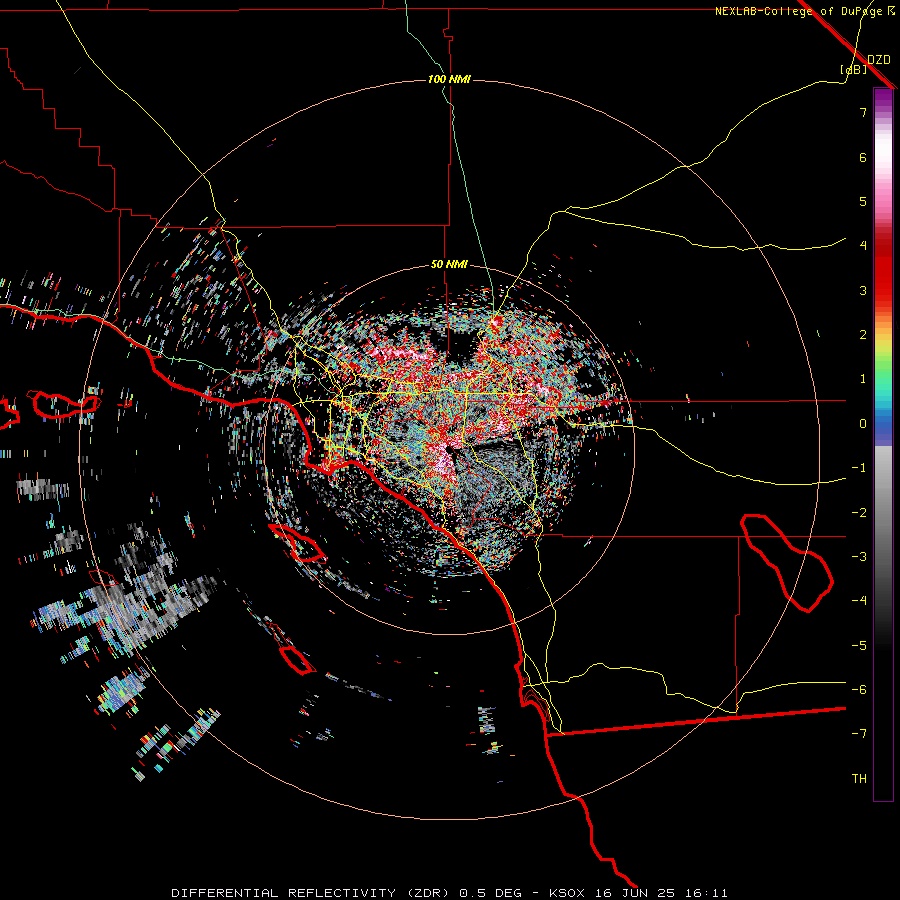The image size is (900, 900).
Task: Click the 7 tick label on the color scale
Action: point(863,112)
